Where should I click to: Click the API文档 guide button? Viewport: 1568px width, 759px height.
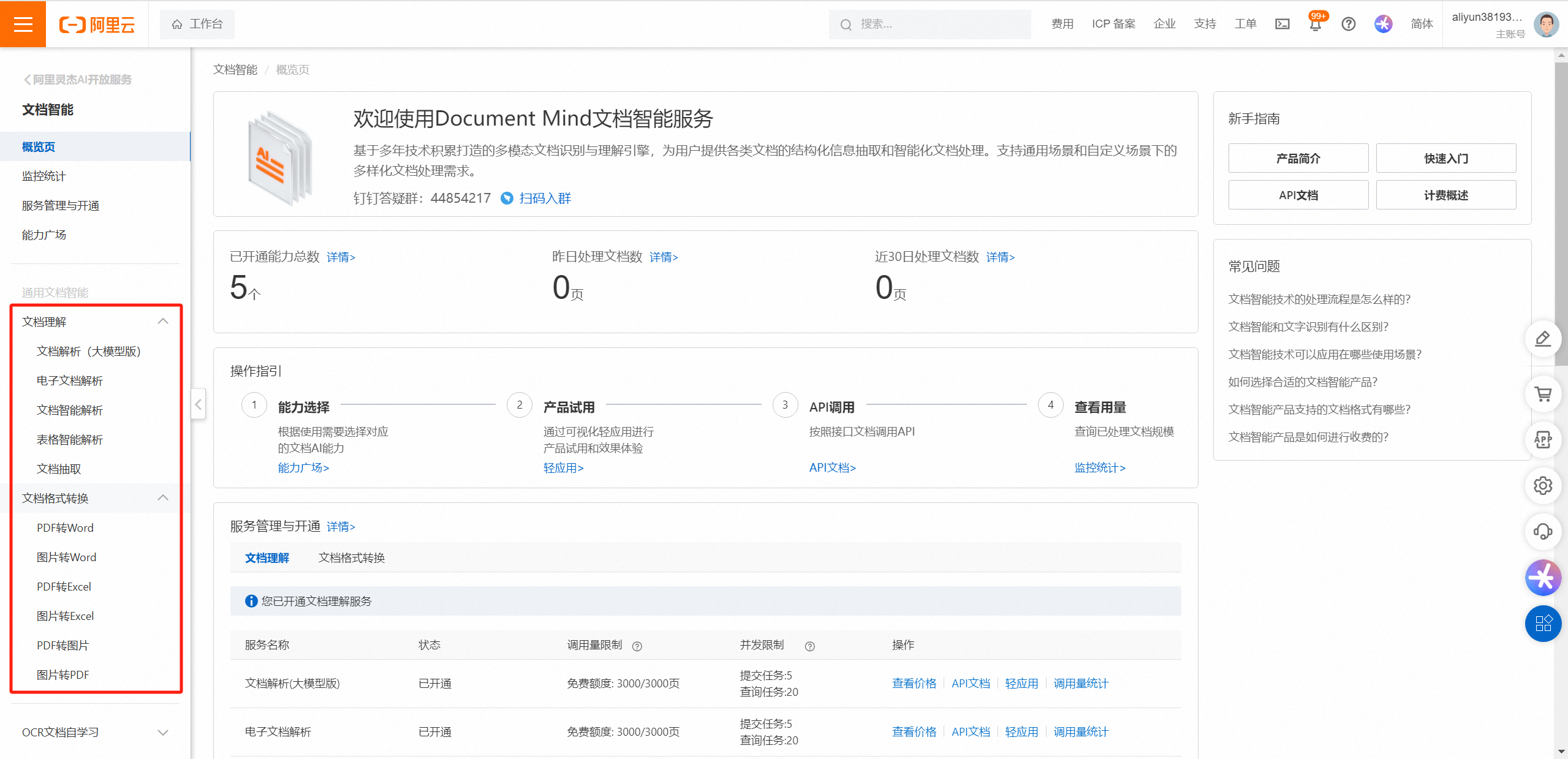pos(1298,195)
